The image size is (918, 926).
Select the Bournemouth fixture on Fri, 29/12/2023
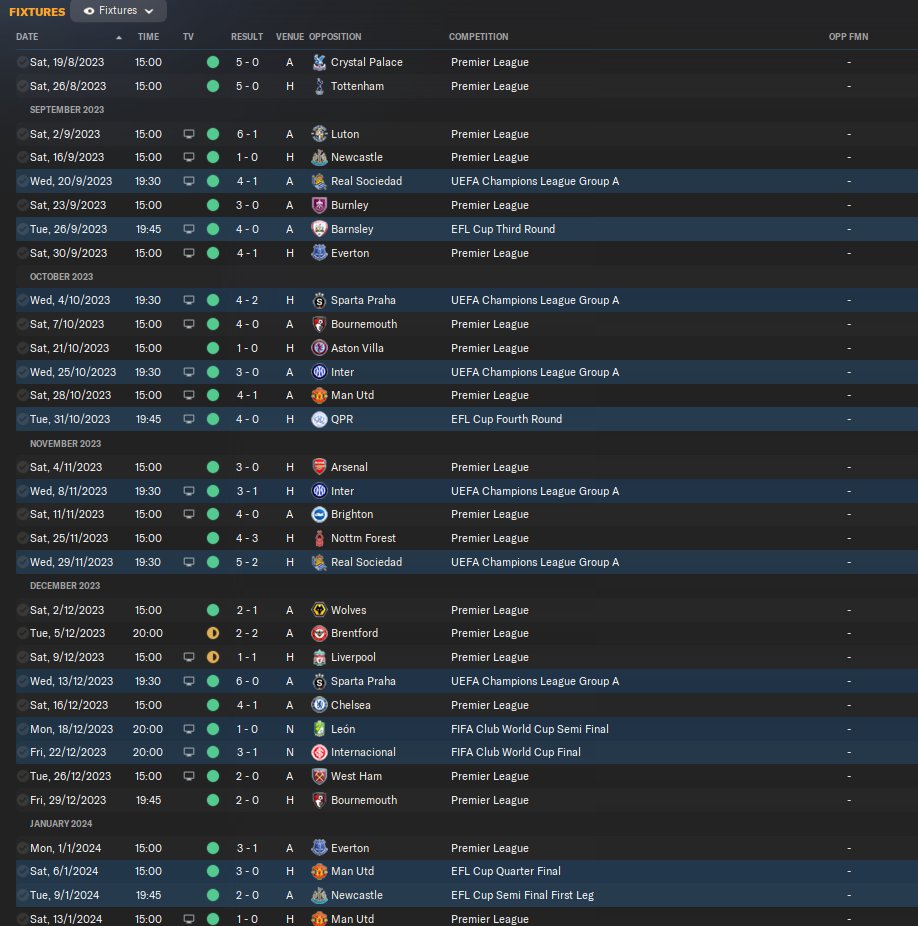pyautogui.click(x=467, y=800)
